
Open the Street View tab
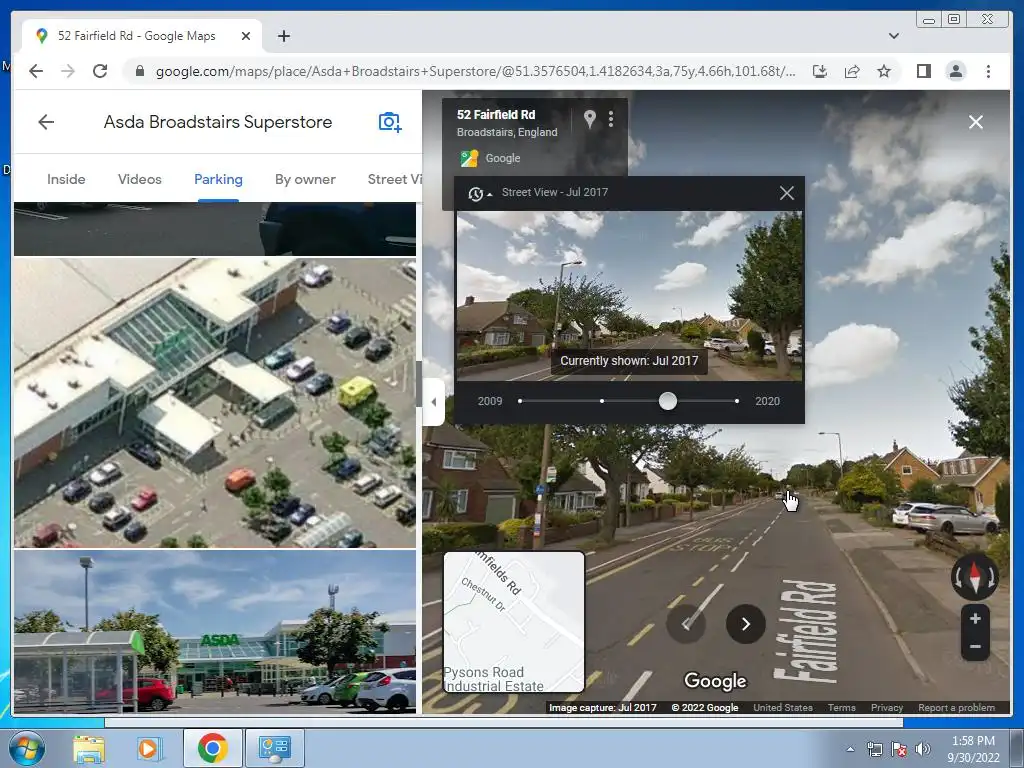pos(394,180)
